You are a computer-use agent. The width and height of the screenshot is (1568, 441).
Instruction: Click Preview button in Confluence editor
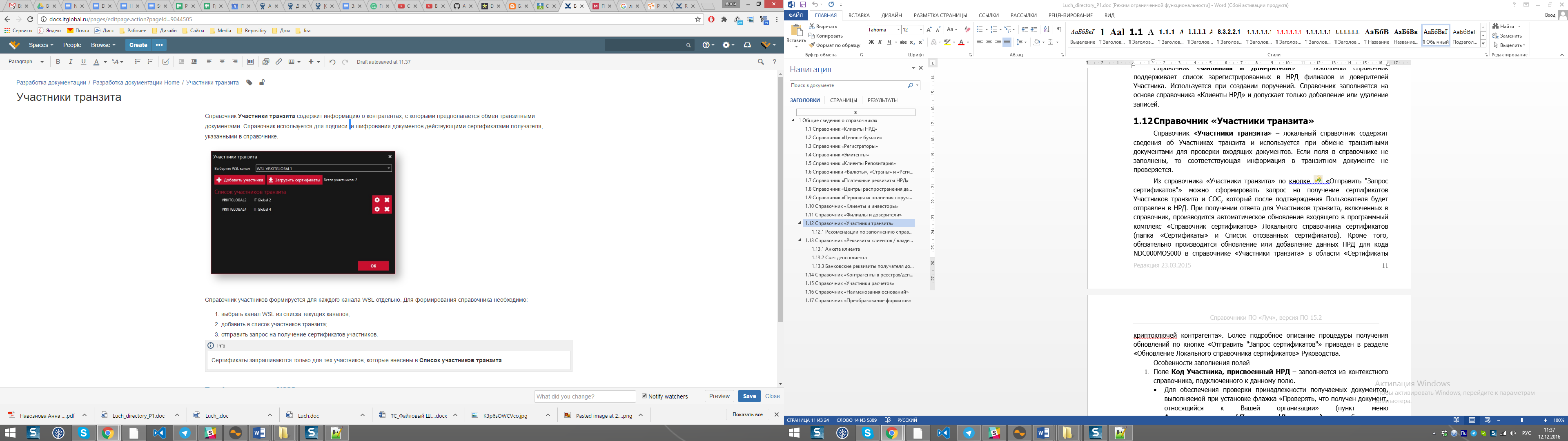(x=719, y=396)
